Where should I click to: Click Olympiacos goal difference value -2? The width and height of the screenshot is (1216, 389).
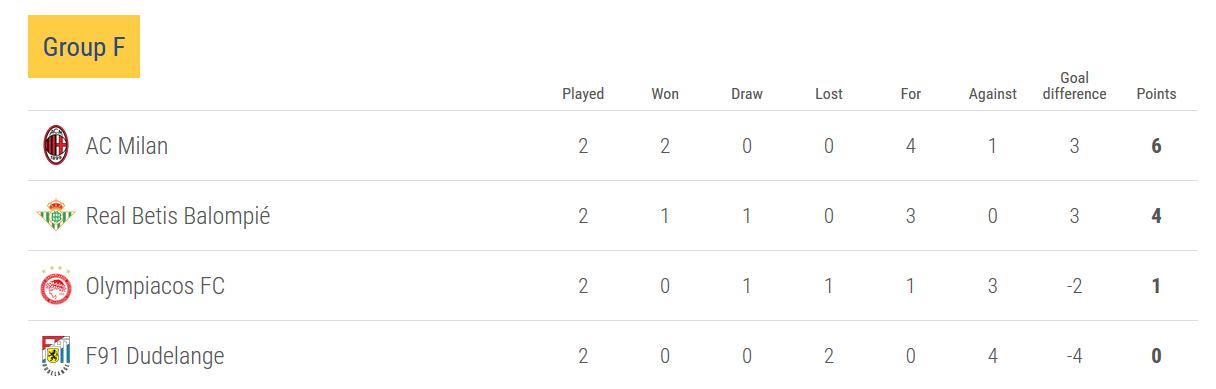1075,286
